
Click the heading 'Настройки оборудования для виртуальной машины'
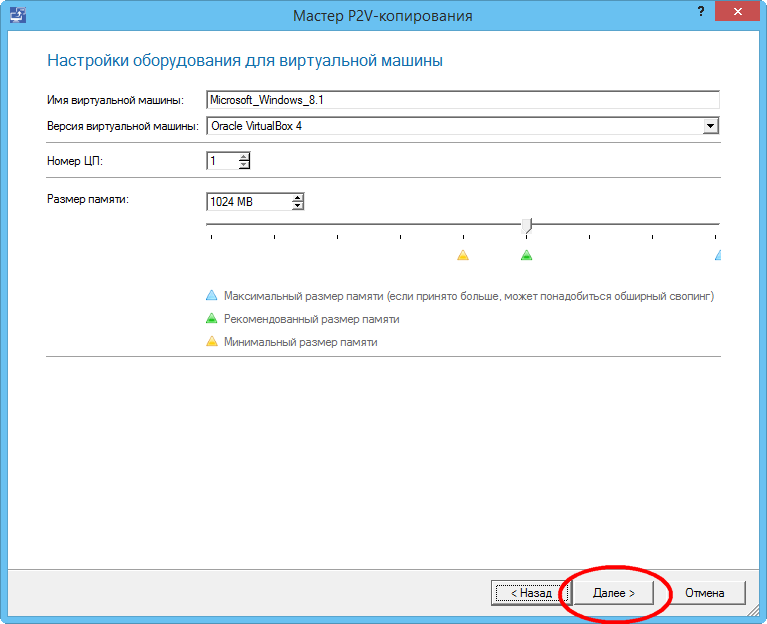coord(245,61)
